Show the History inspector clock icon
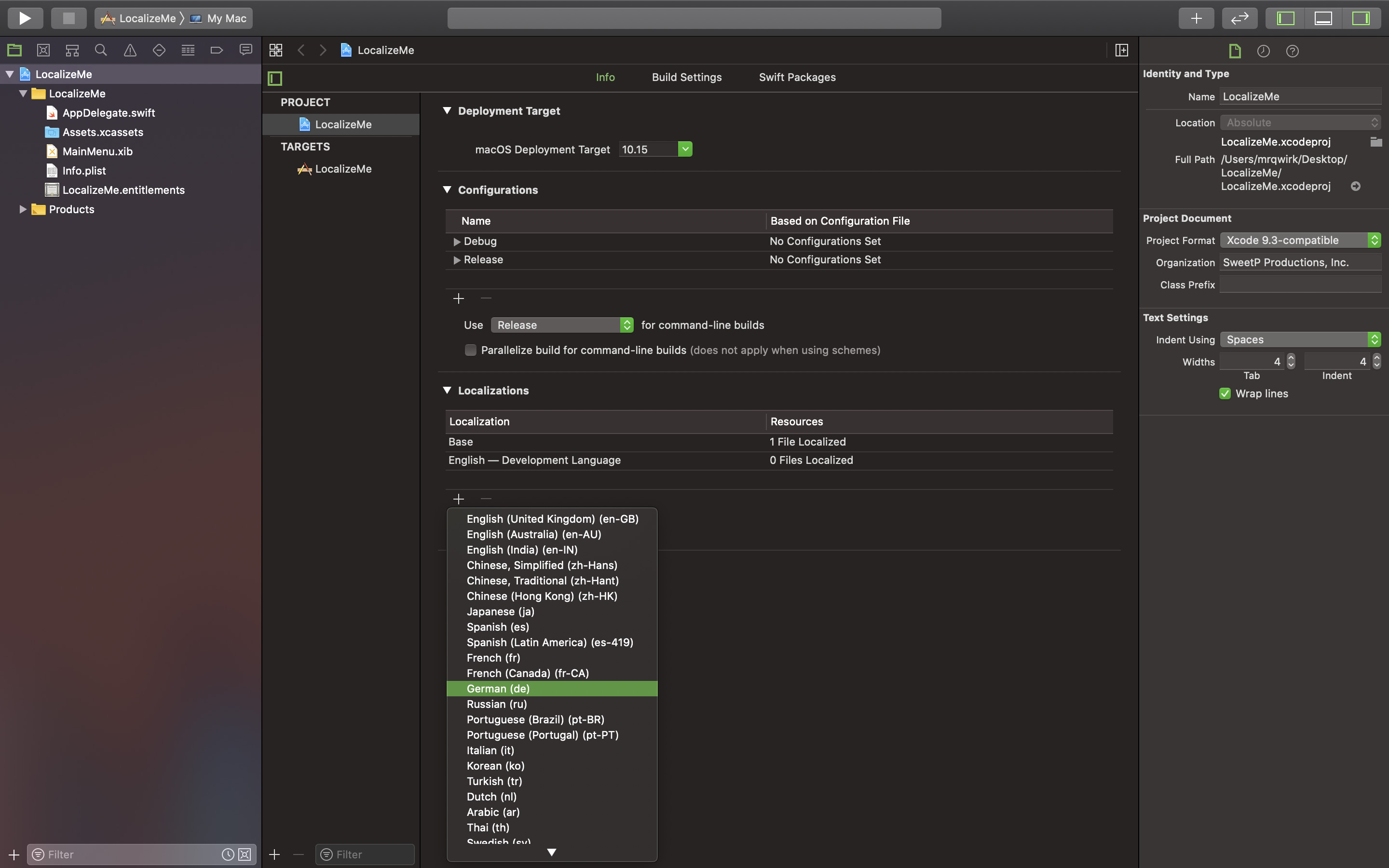 click(1263, 51)
